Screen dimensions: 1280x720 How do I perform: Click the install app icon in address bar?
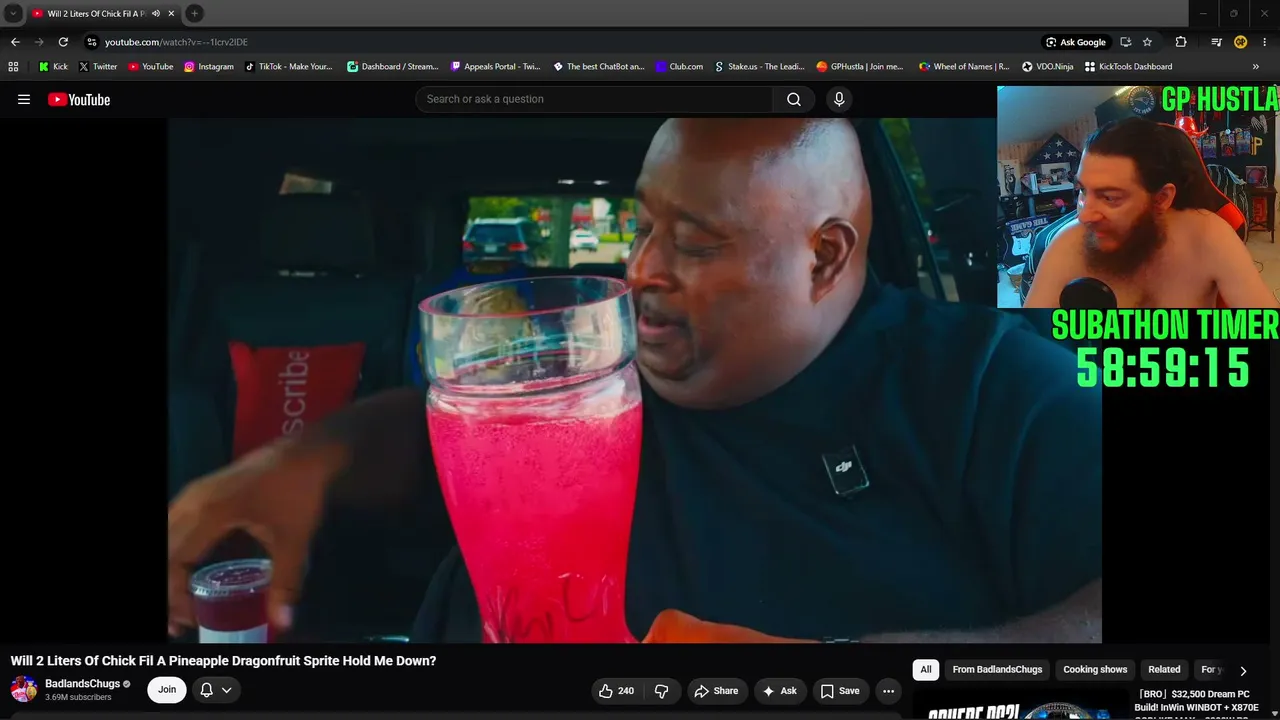[1125, 42]
